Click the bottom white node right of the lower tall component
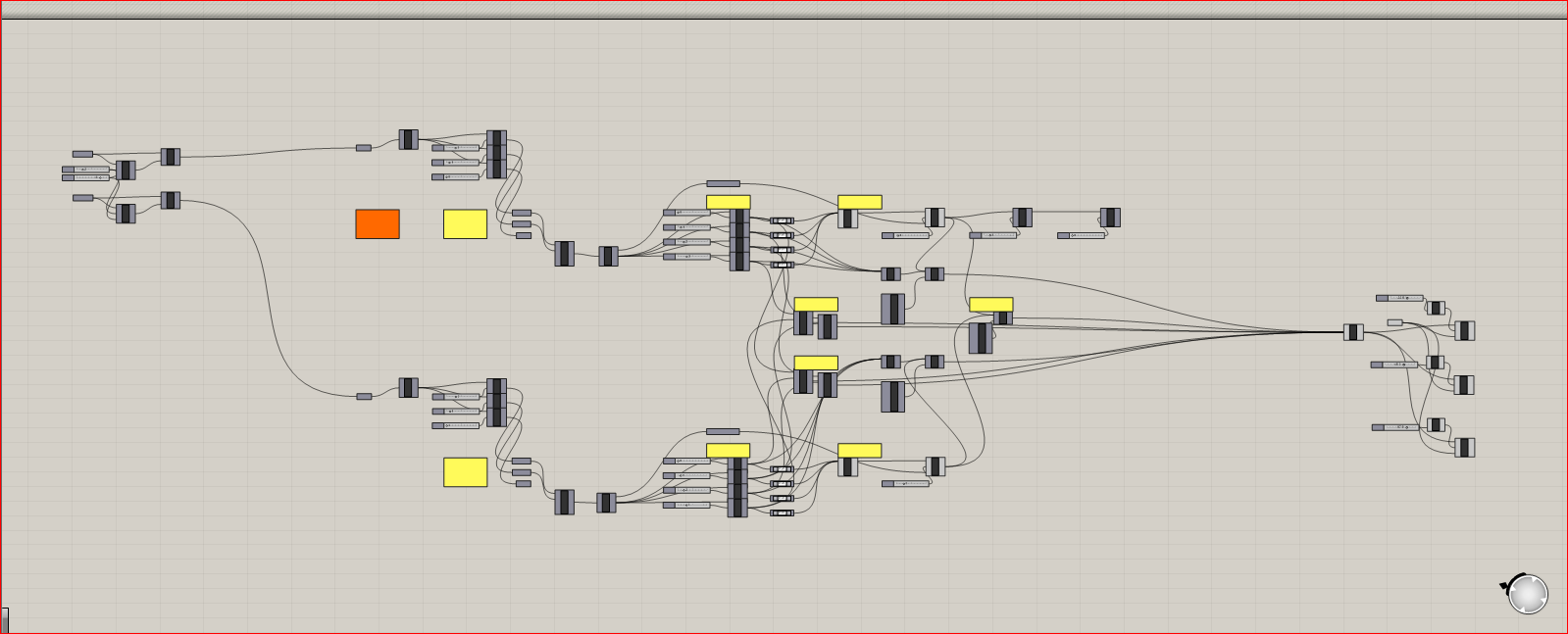1568x634 pixels. (782, 512)
